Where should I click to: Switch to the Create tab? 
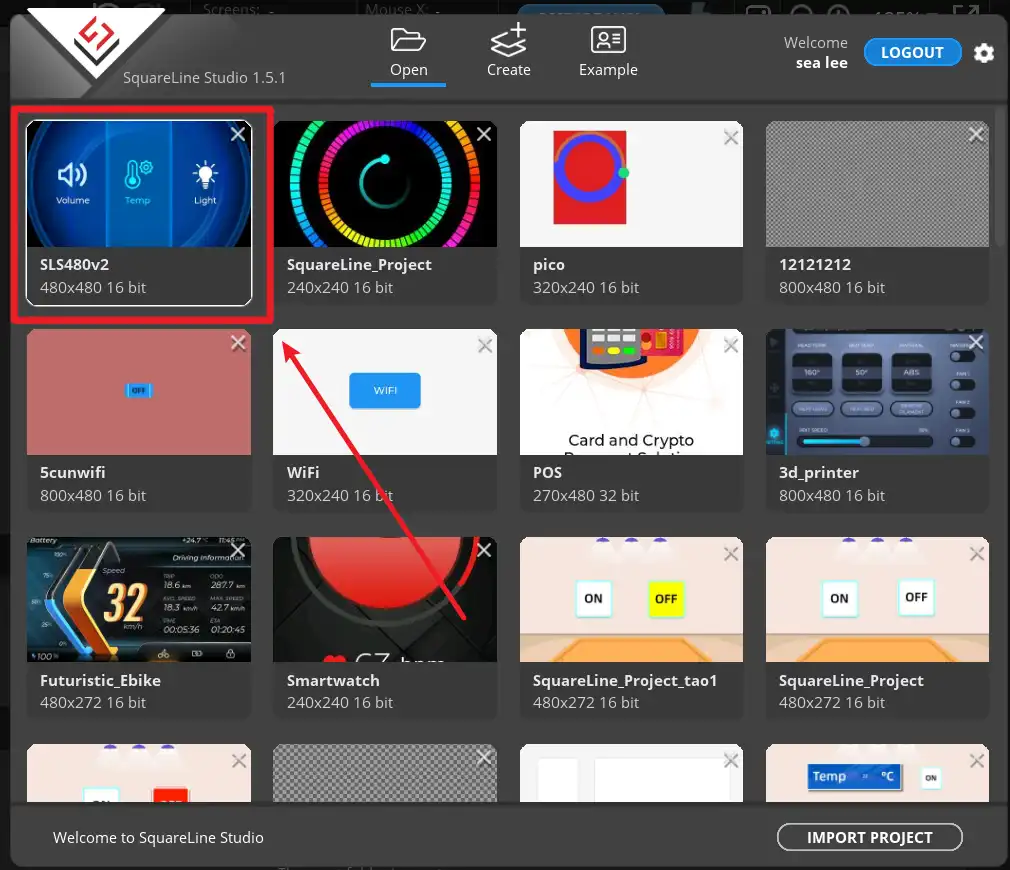(x=508, y=53)
